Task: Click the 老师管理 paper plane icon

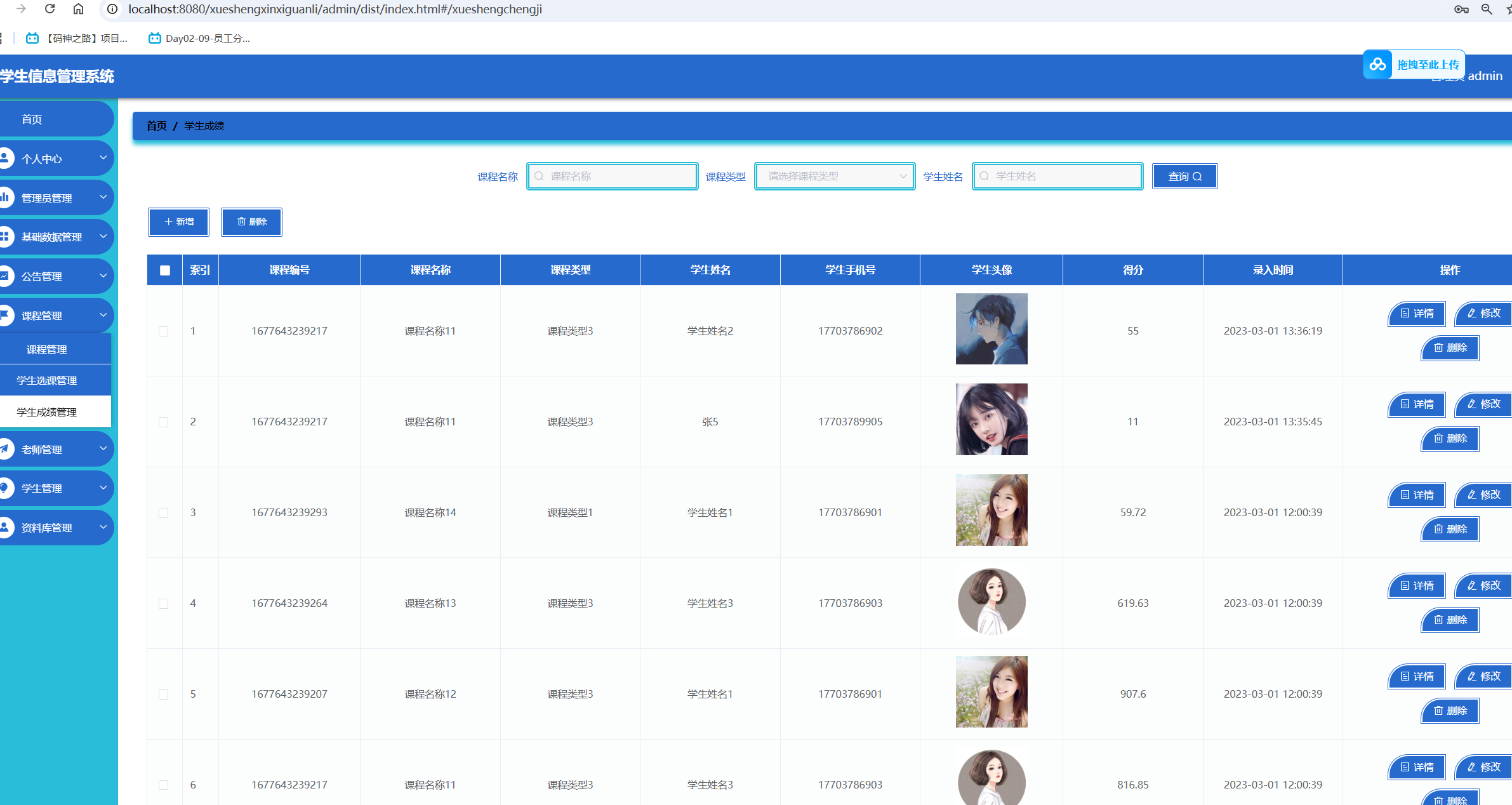Action: coord(5,449)
